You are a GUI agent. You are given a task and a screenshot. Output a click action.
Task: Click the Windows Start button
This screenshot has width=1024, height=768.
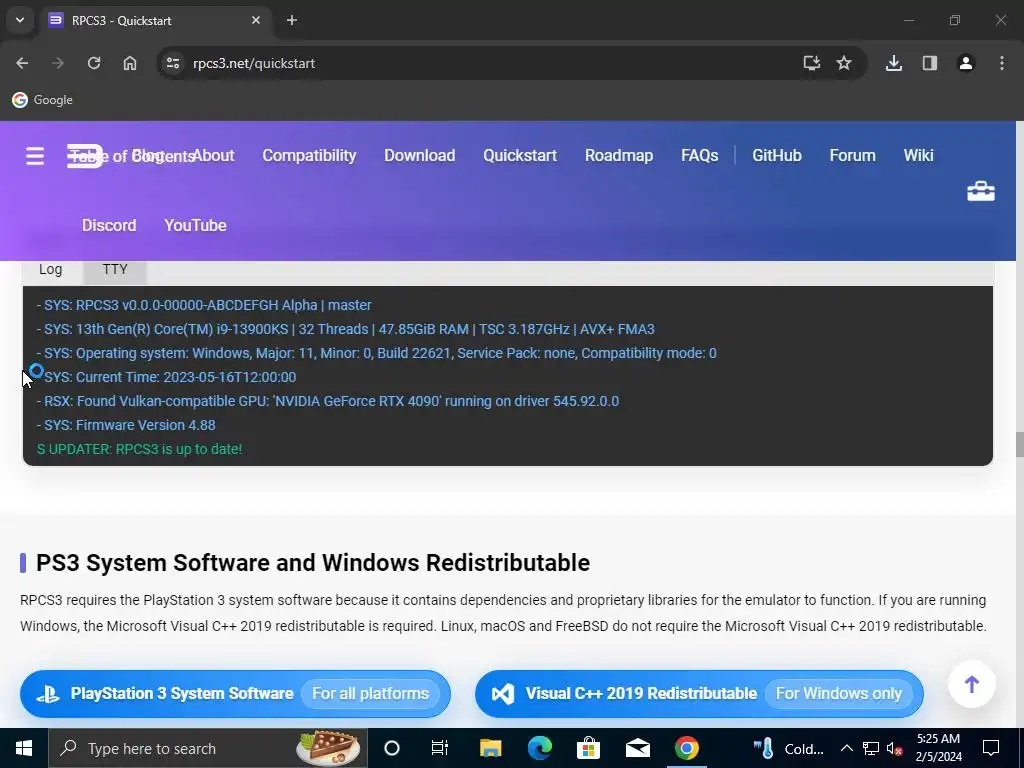24,748
